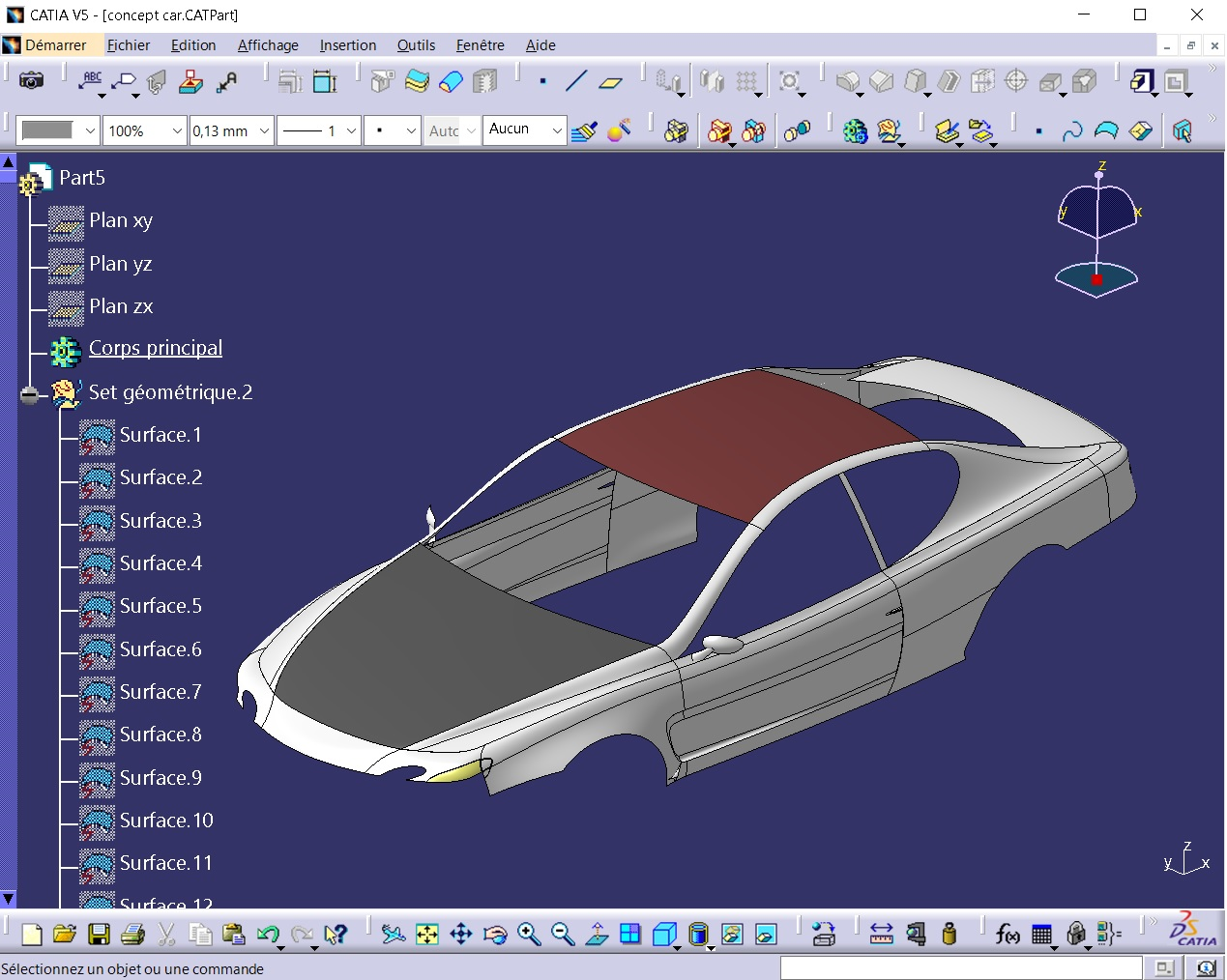This screenshot has height=980, width=1227.
Task: Click the What's This help pointer icon
Action: 336,934
